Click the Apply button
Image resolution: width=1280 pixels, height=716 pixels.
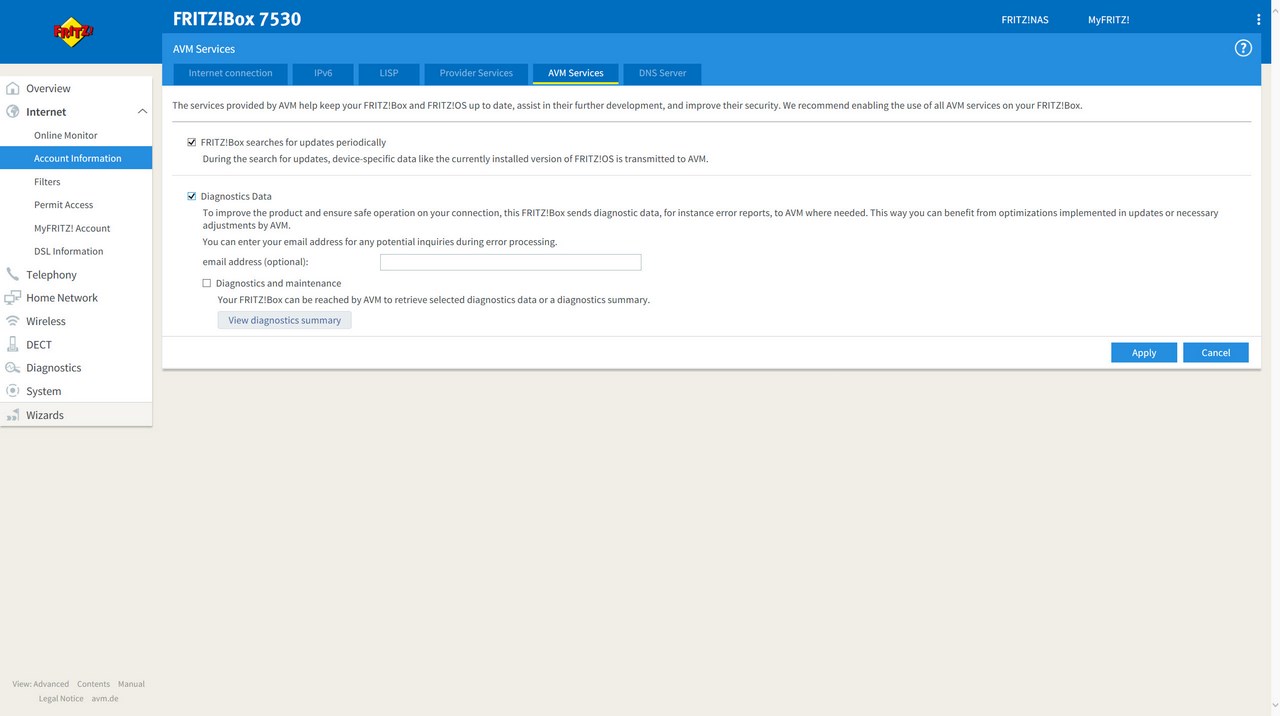click(x=1144, y=352)
